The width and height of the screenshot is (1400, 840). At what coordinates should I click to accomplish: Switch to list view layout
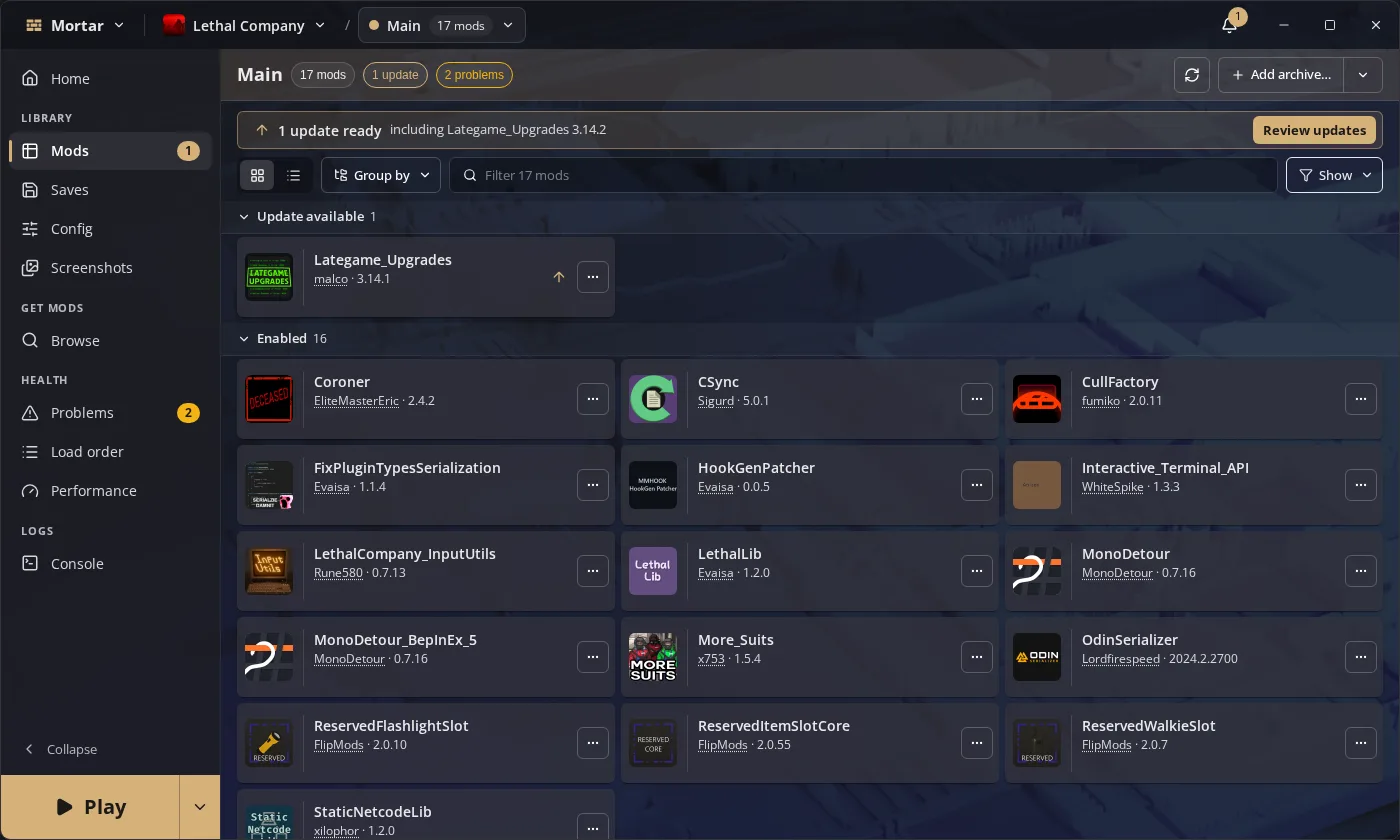coord(293,175)
